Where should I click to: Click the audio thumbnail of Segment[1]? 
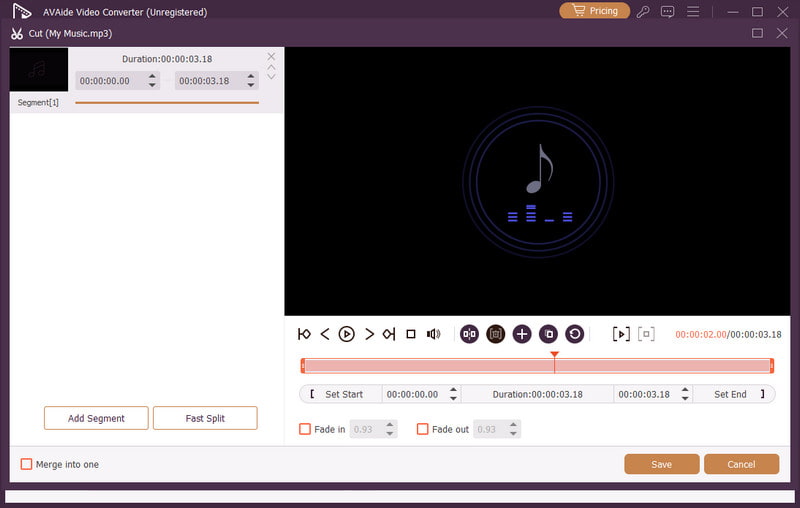[39, 69]
